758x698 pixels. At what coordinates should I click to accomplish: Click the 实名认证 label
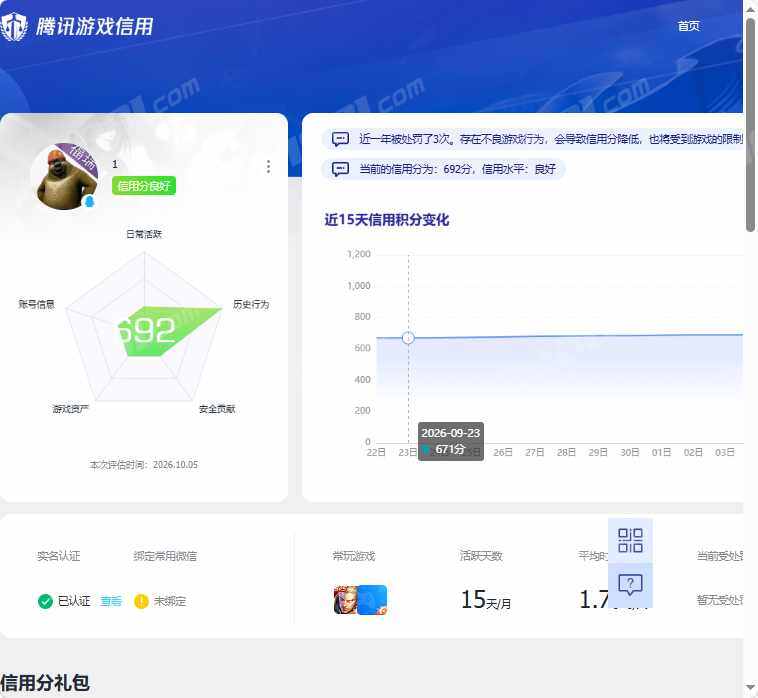[58, 556]
